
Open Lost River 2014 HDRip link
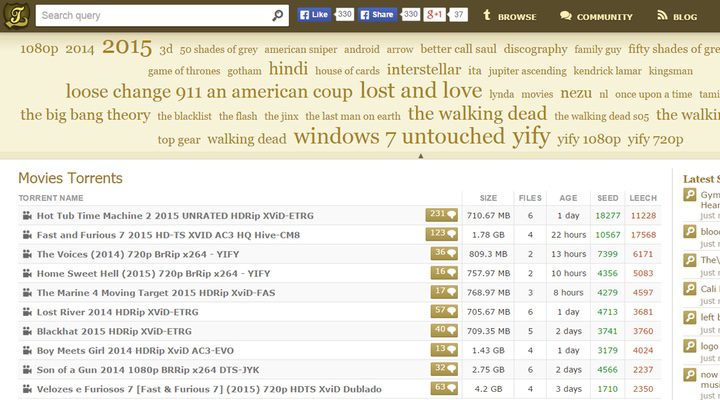coord(118,312)
